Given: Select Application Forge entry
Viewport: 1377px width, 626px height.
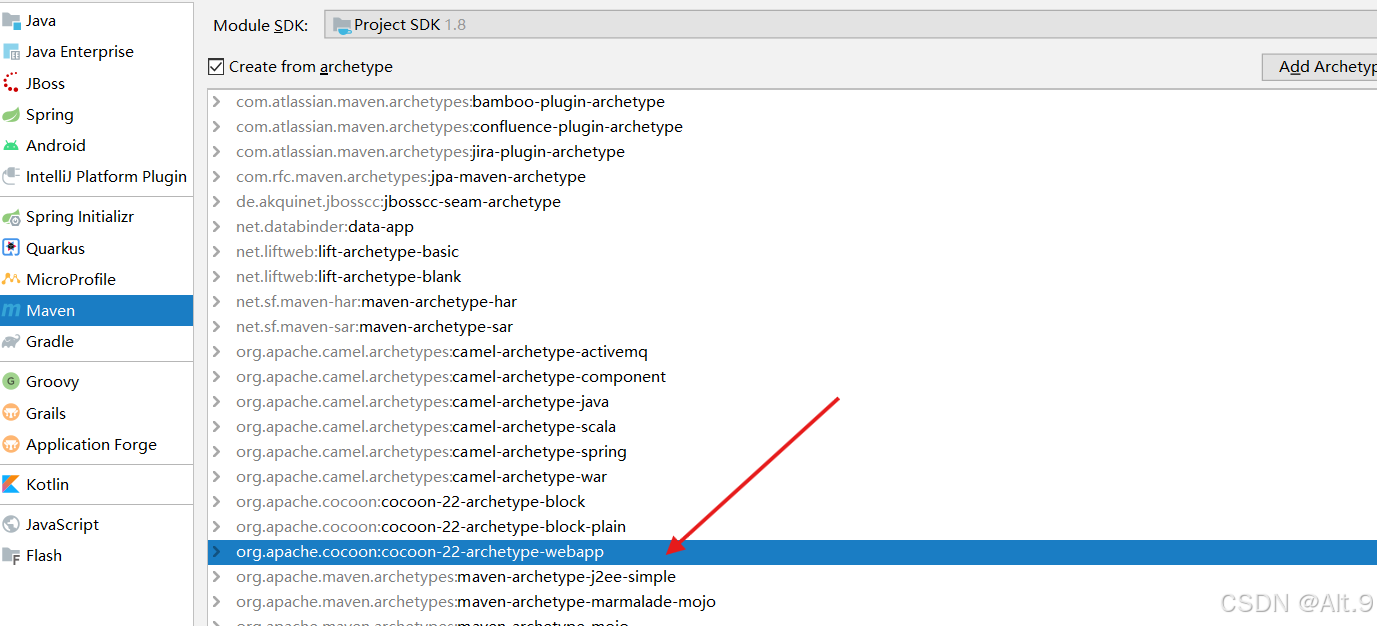Looking at the screenshot, I should (96, 445).
